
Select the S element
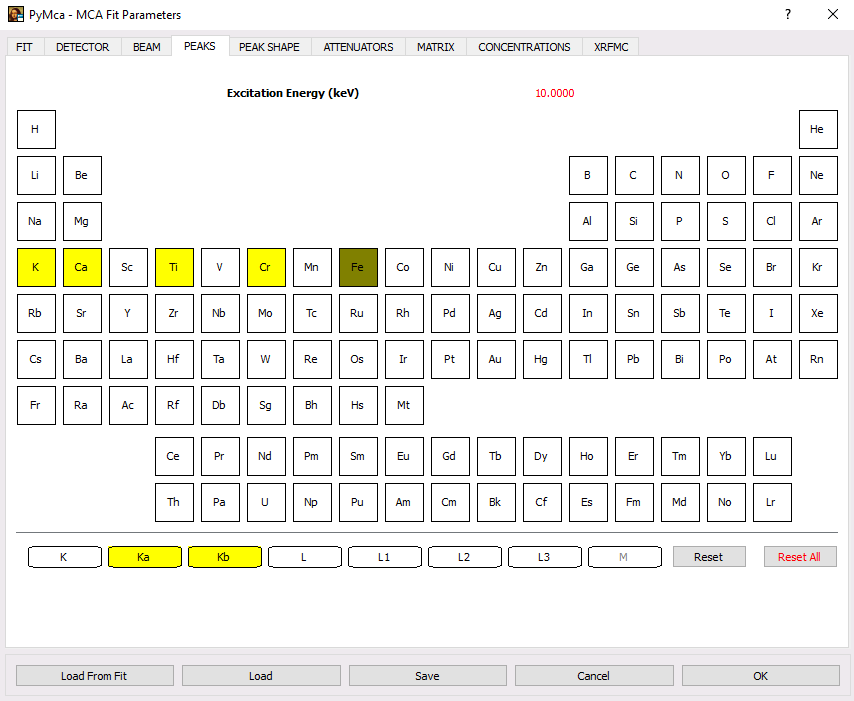[726, 222]
